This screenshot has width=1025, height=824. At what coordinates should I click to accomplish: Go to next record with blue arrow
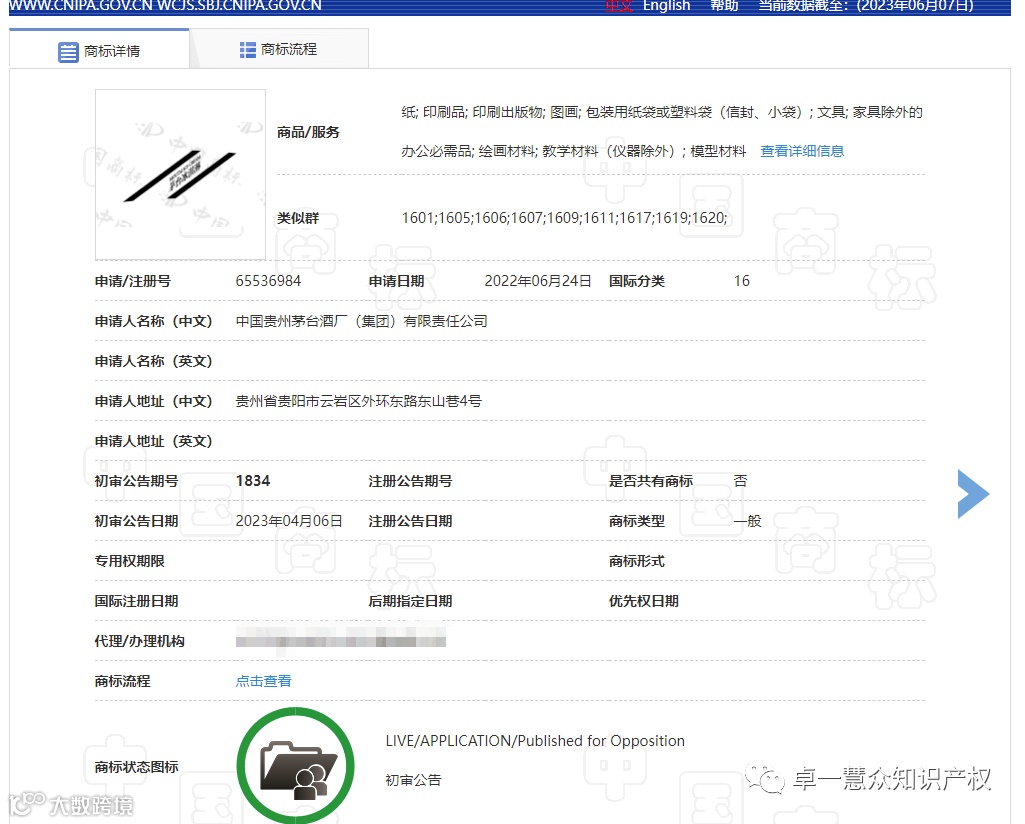[973, 494]
